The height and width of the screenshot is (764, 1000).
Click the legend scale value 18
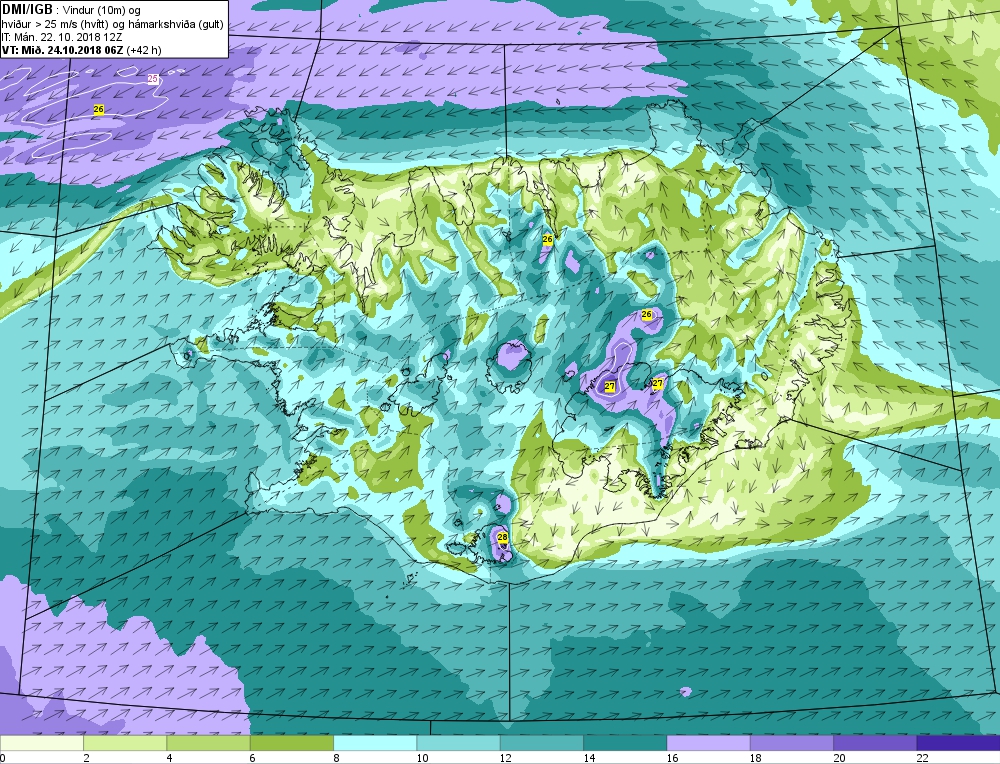[x=755, y=758]
